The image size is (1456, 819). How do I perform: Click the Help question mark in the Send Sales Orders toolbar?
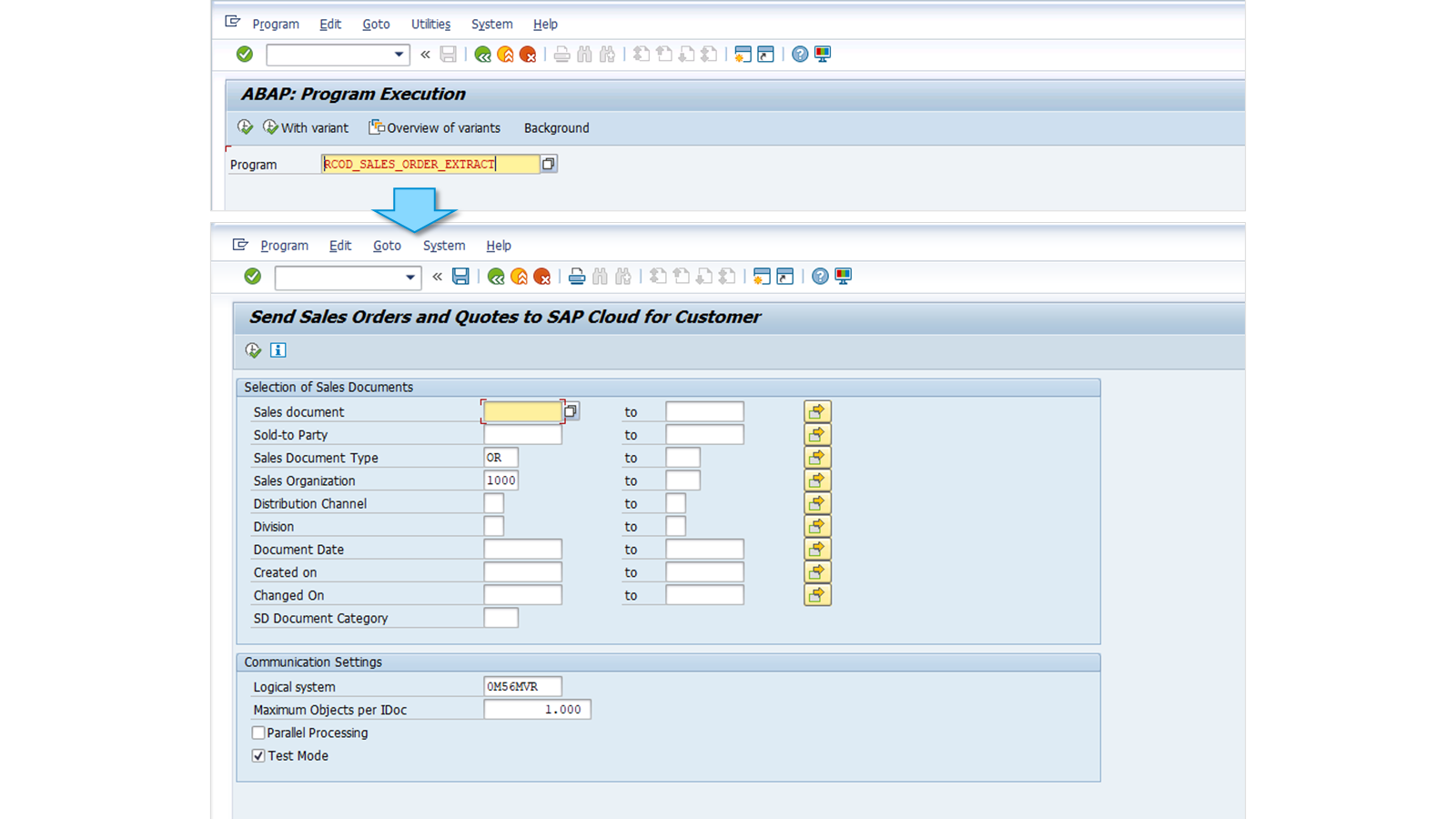pos(820,277)
